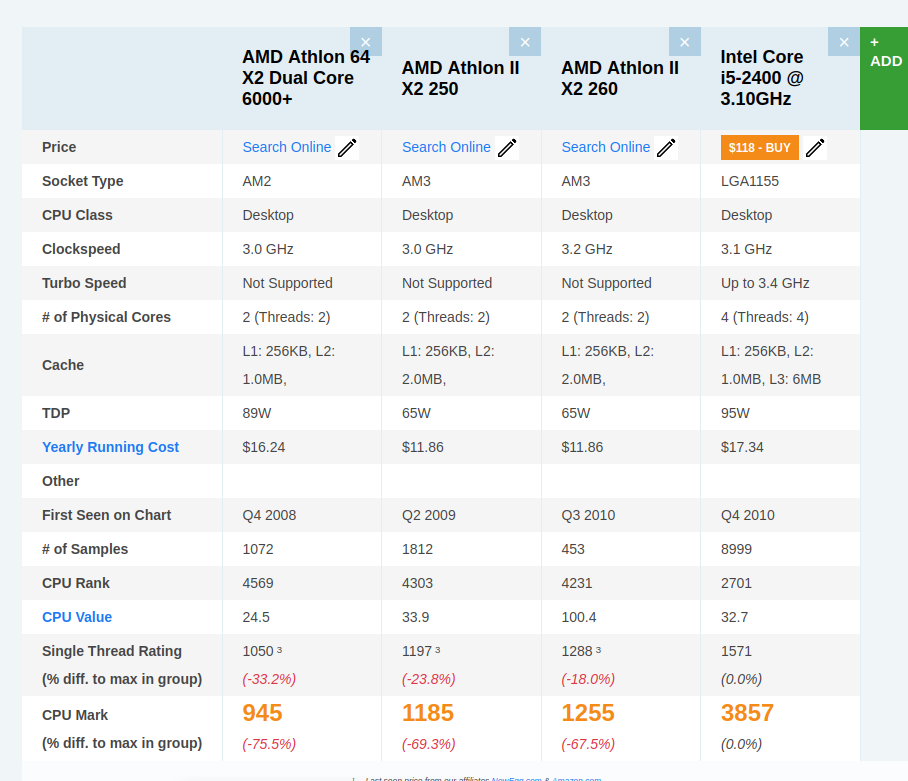Click the CPU Mark value 3857

747,713
